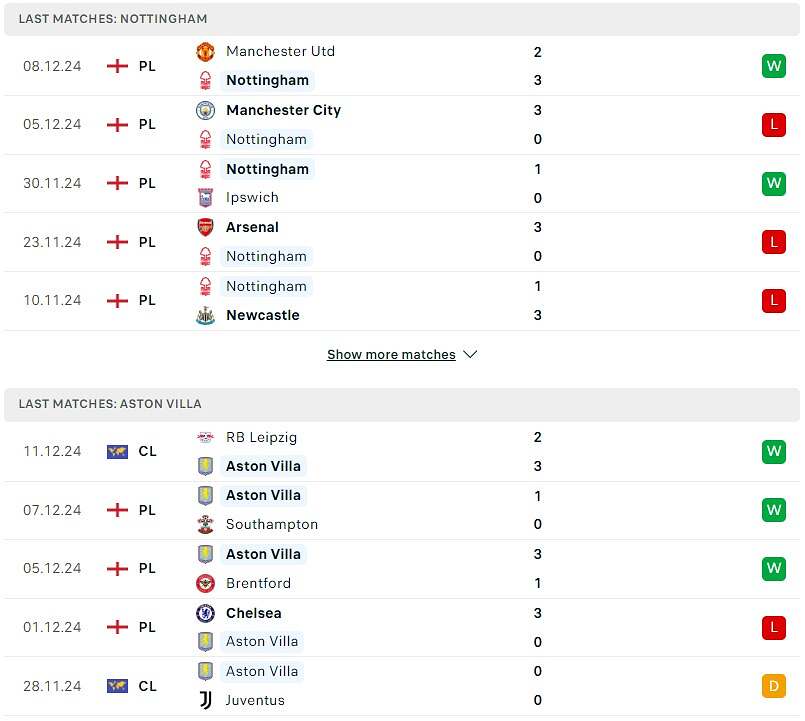Click the Arsenal club crest
The width and height of the screenshot is (805, 721).
(x=205, y=227)
